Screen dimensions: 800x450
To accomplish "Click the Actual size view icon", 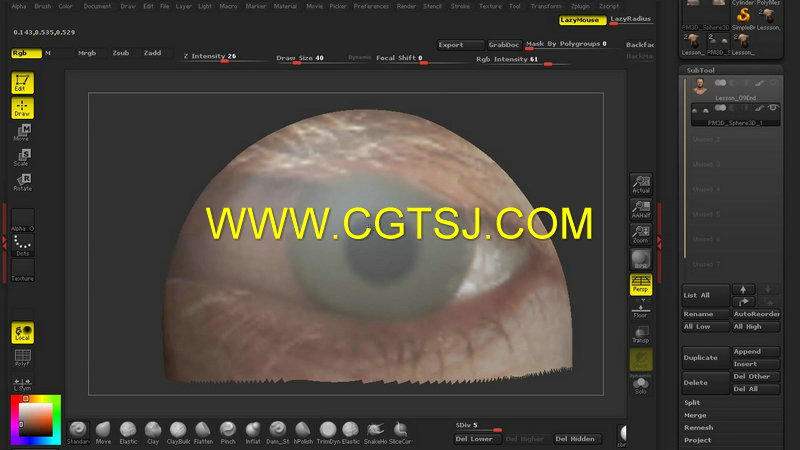I will click(x=641, y=184).
